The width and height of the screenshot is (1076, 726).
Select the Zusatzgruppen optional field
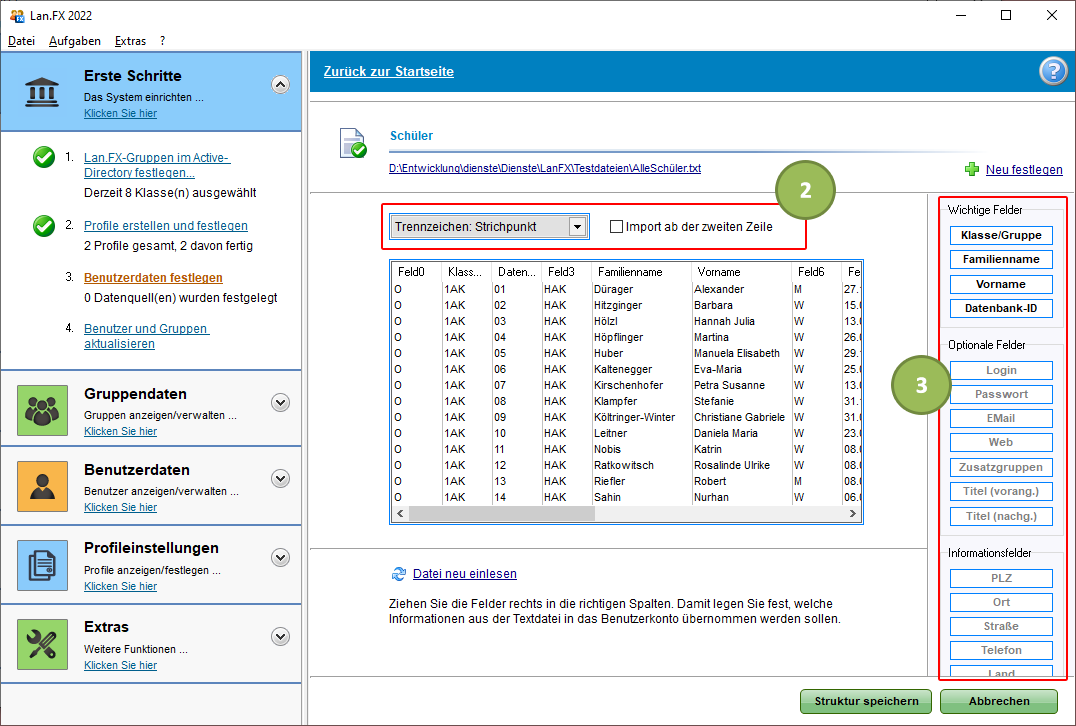[1001, 467]
